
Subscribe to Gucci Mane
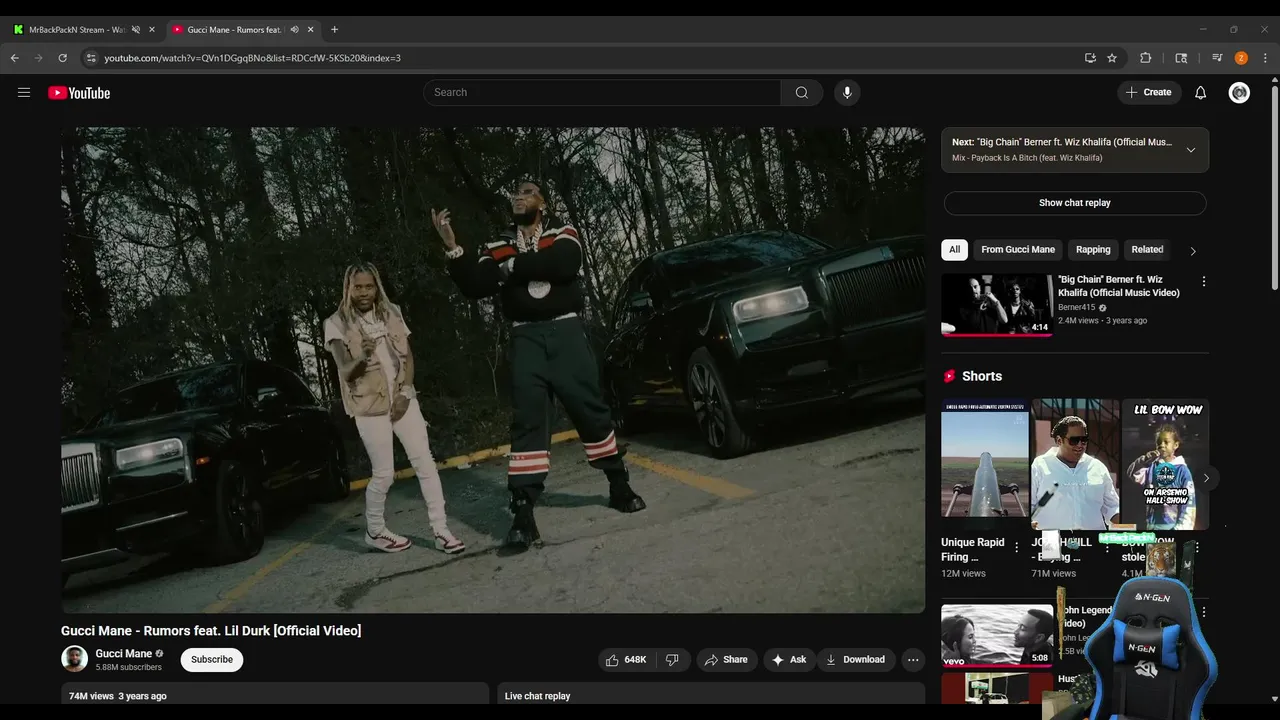[212, 659]
